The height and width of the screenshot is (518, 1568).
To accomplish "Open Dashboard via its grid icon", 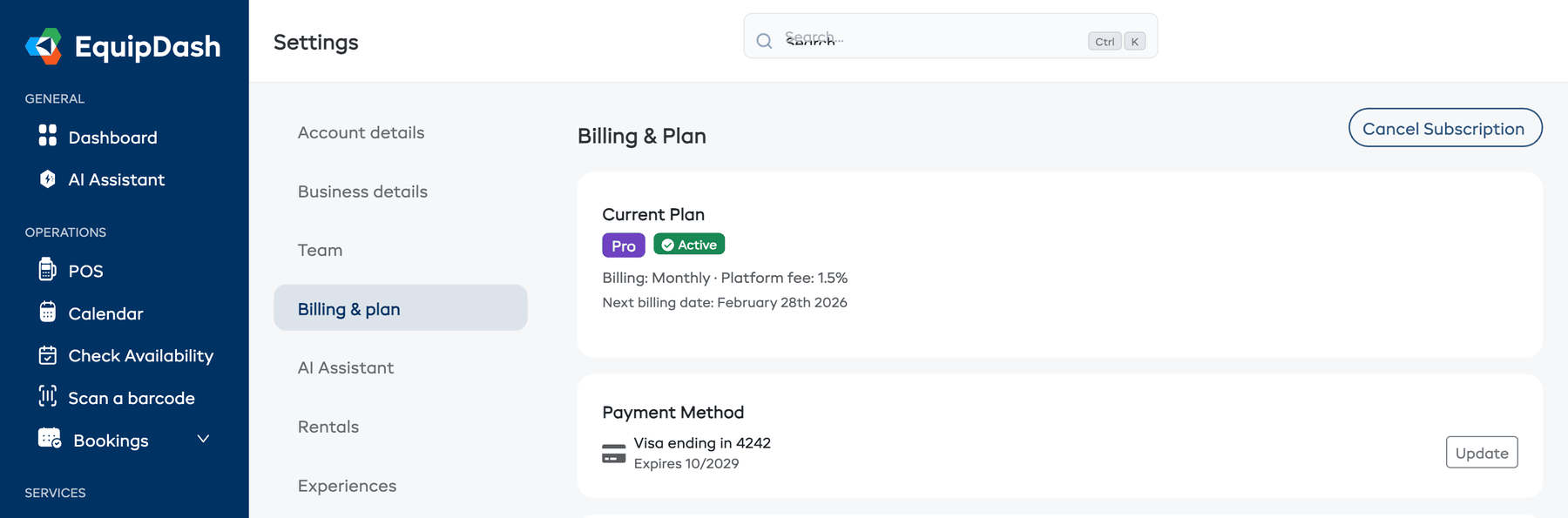I will point(48,135).
